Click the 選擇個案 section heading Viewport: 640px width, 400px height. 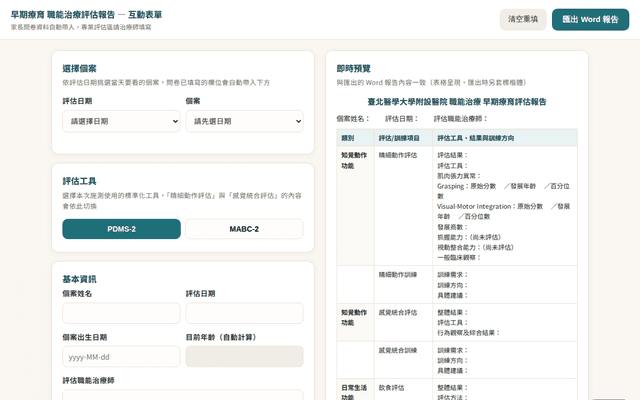79,68
